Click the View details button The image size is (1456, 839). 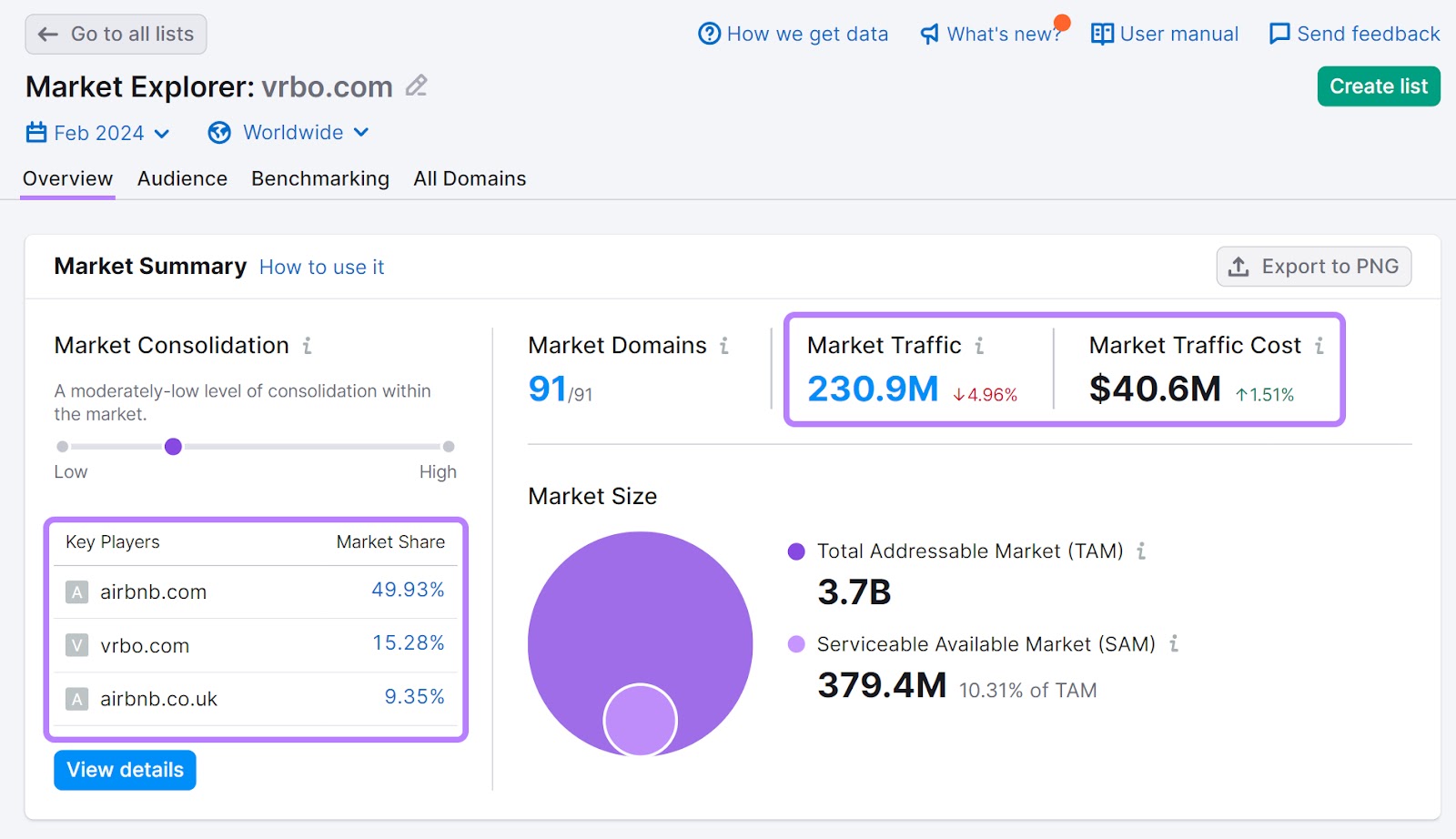pos(125,770)
